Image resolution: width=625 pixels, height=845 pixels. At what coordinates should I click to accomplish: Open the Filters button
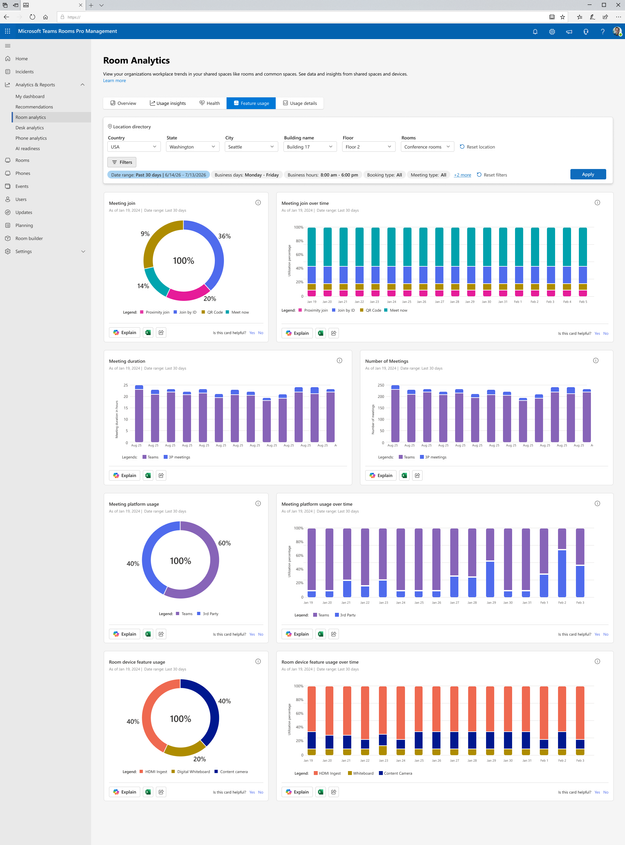pyautogui.click(x=122, y=162)
